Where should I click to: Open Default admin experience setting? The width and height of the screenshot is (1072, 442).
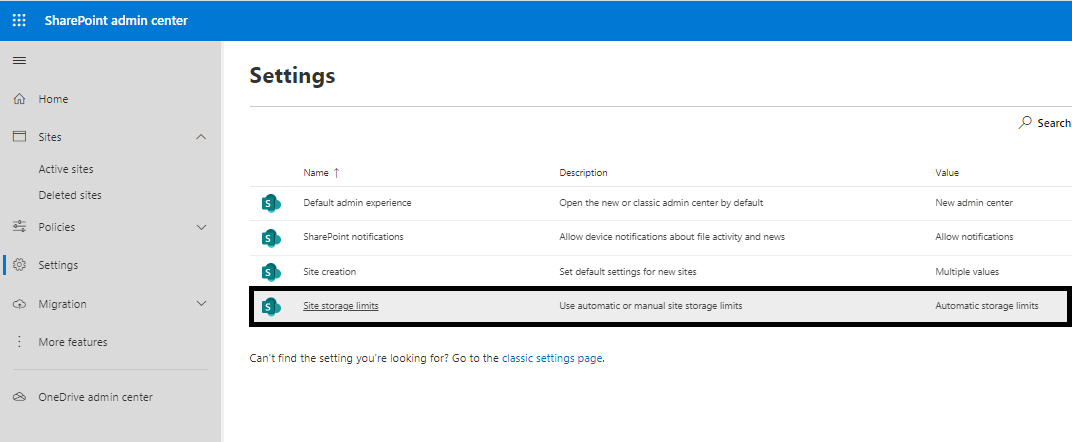[357, 203]
